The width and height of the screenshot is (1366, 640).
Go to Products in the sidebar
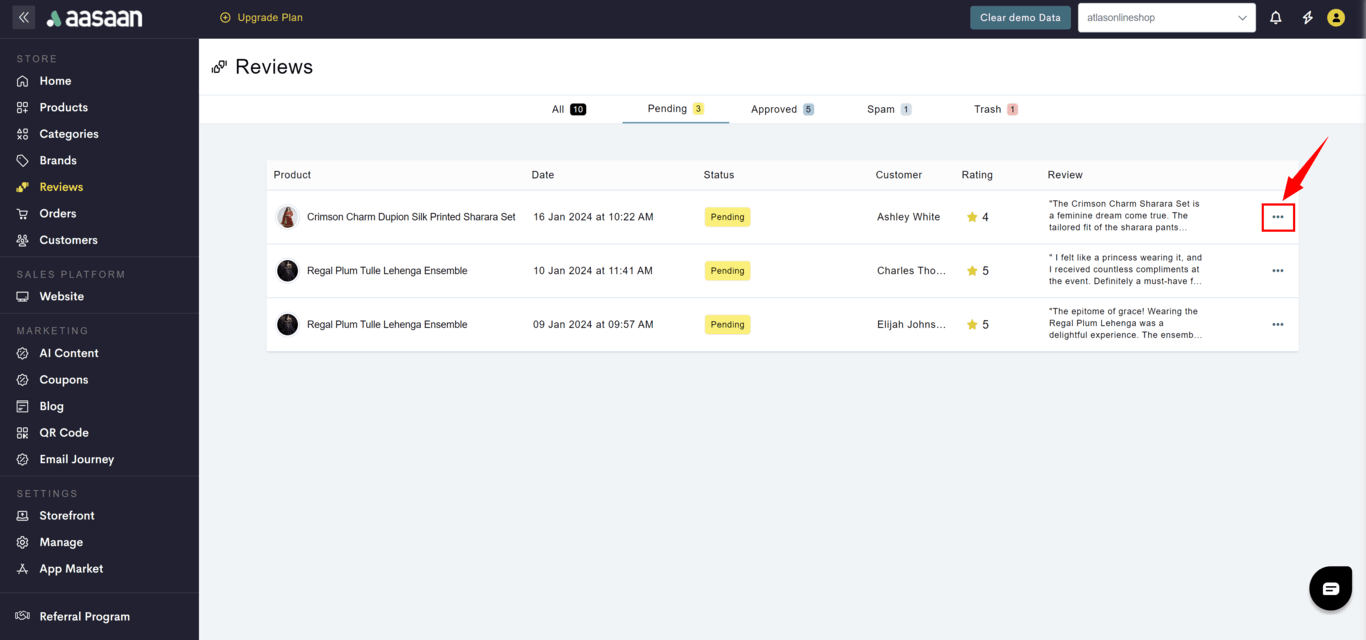tap(63, 107)
